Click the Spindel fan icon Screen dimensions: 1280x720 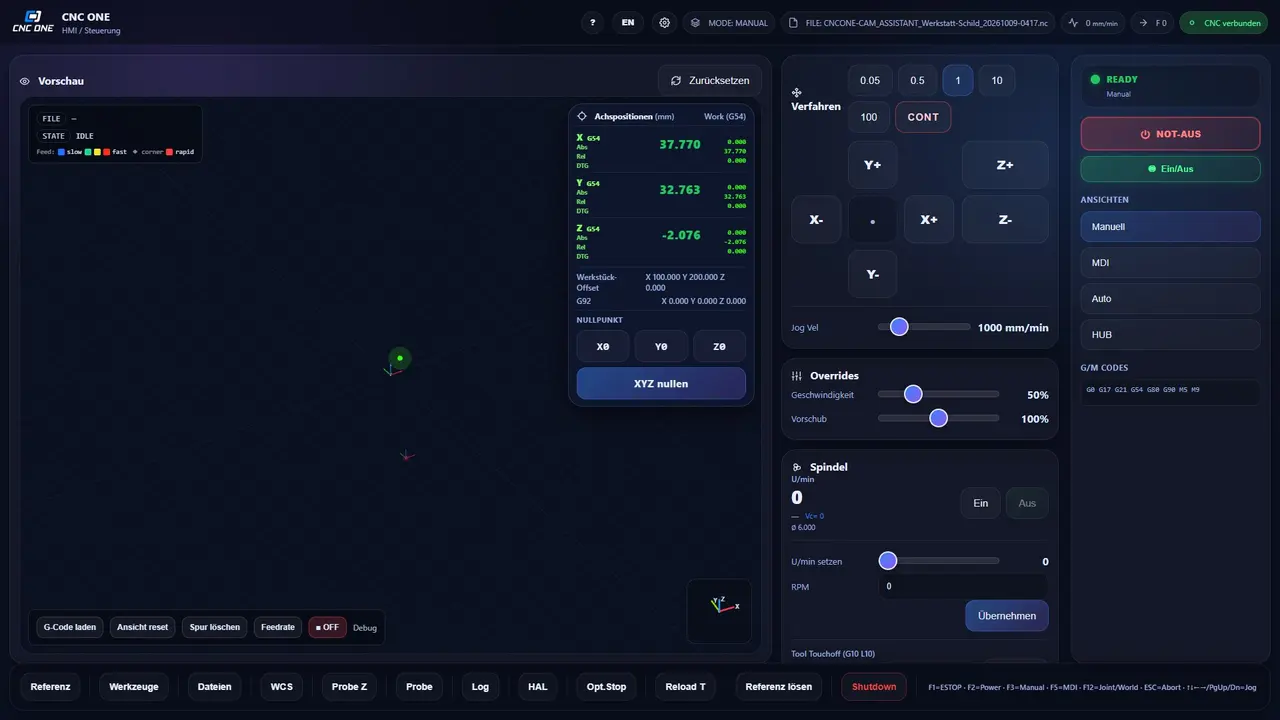point(797,467)
